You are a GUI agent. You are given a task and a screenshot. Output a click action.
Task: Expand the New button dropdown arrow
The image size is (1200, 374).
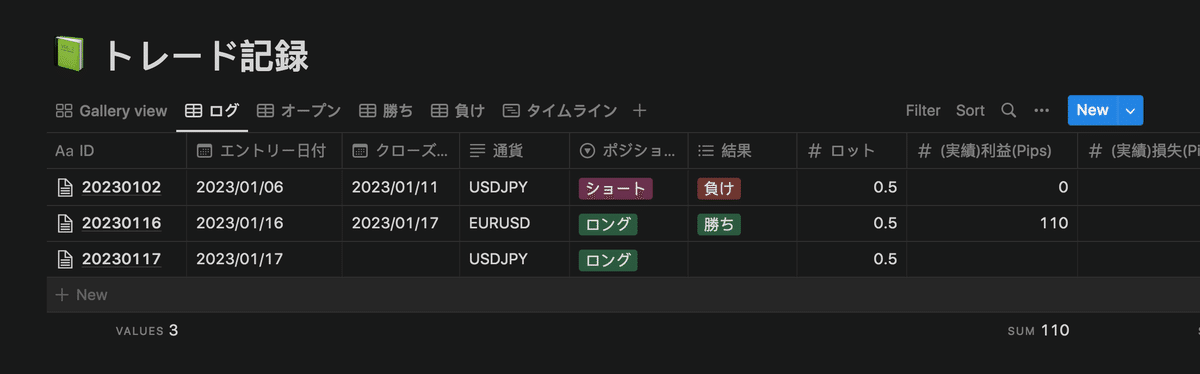point(1131,110)
